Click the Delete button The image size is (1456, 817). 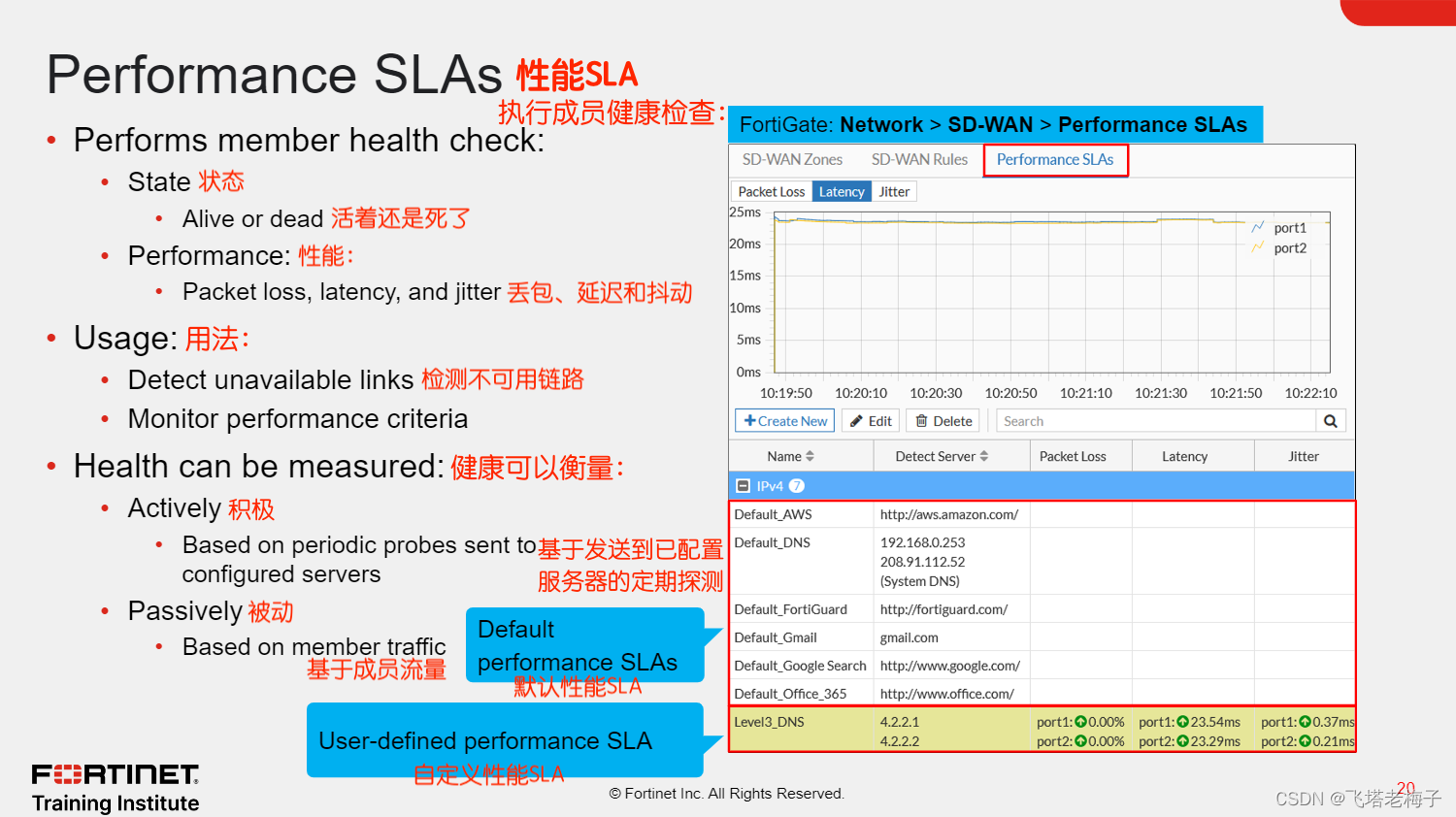coord(944,421)
